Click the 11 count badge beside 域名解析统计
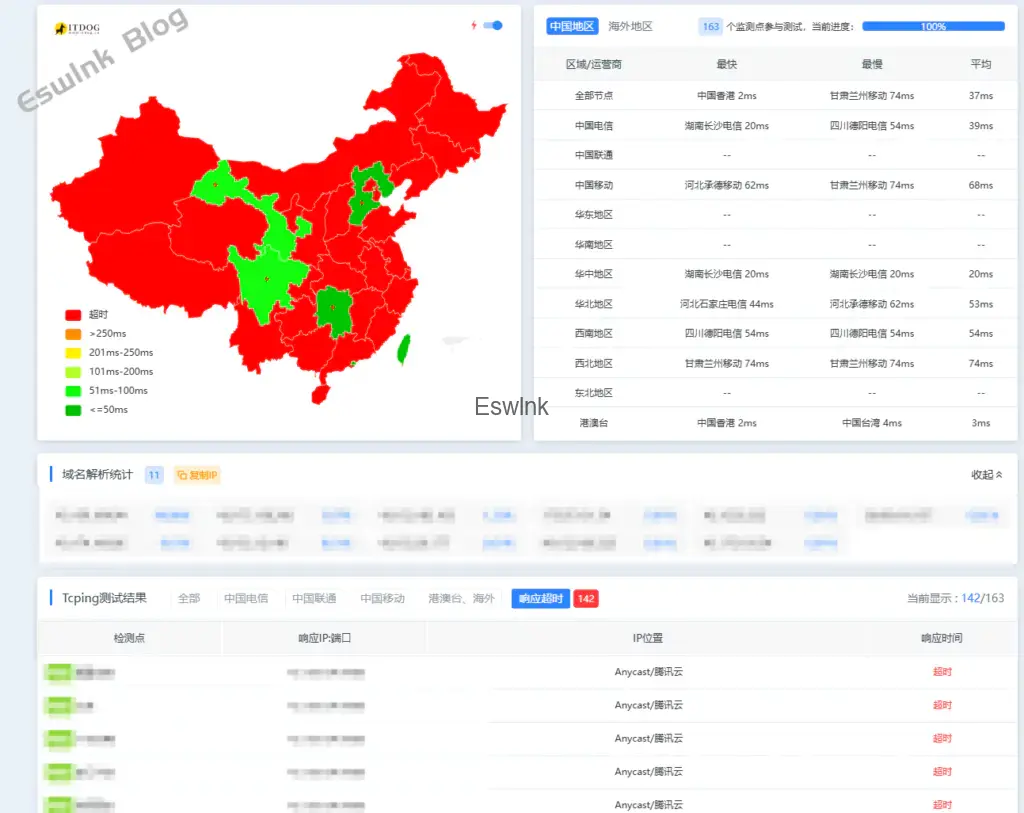This screenshot has height=813, width=1024. (154, 475)
